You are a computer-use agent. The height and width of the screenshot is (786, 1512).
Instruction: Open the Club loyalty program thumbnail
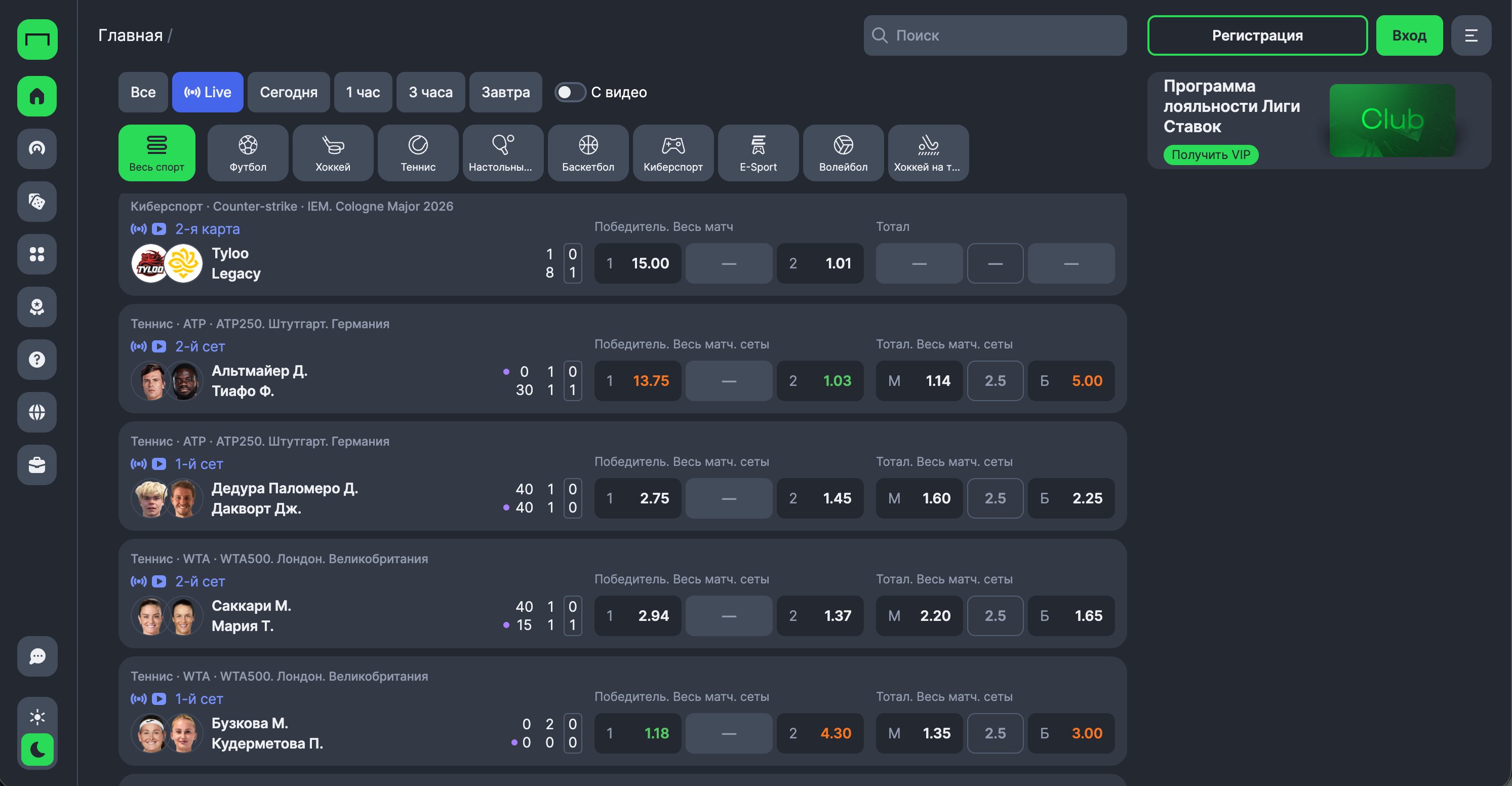(1391, 120)
